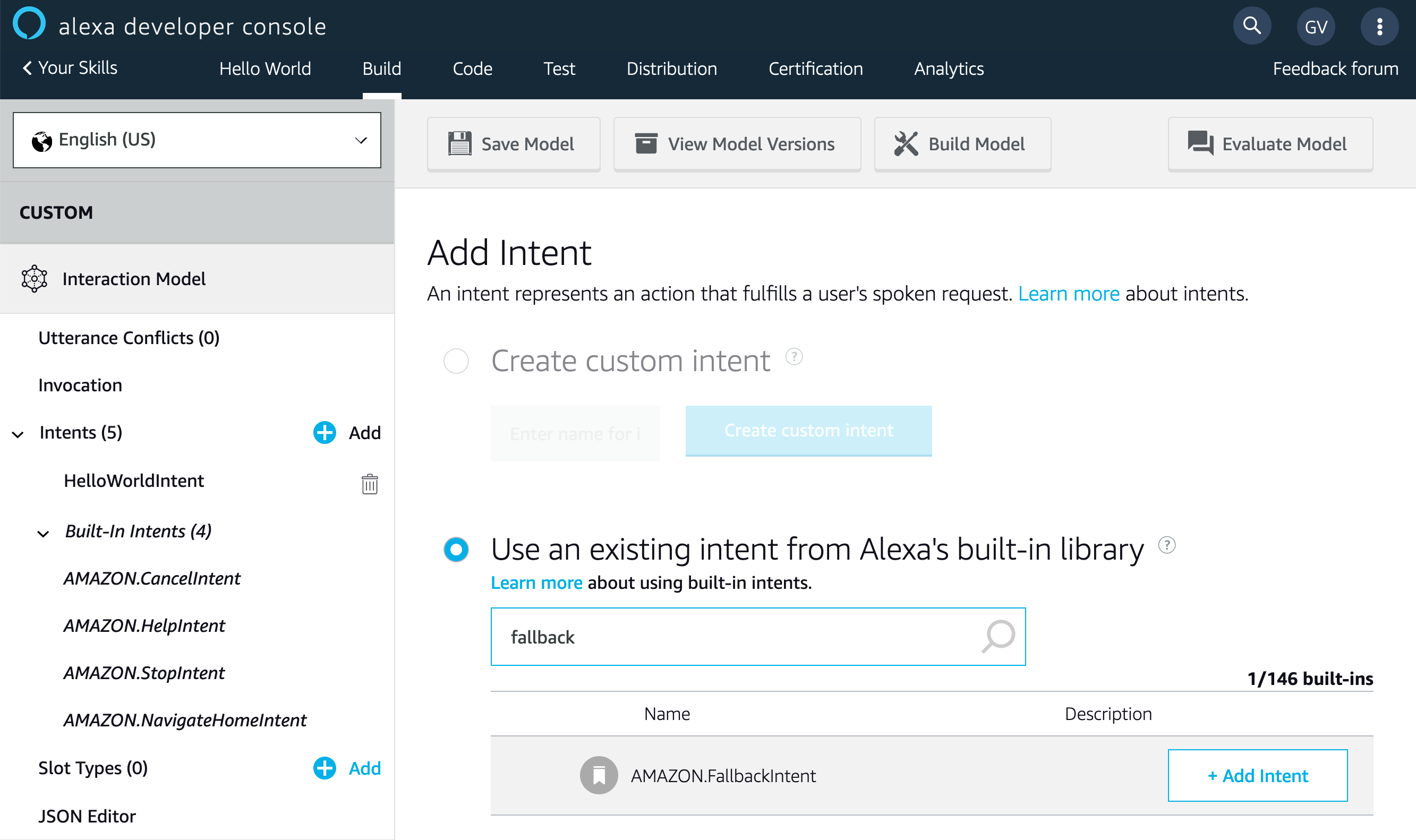Click the plus icon beside Intents
This screenshot has width=1416, height=840.
point(325,432)
